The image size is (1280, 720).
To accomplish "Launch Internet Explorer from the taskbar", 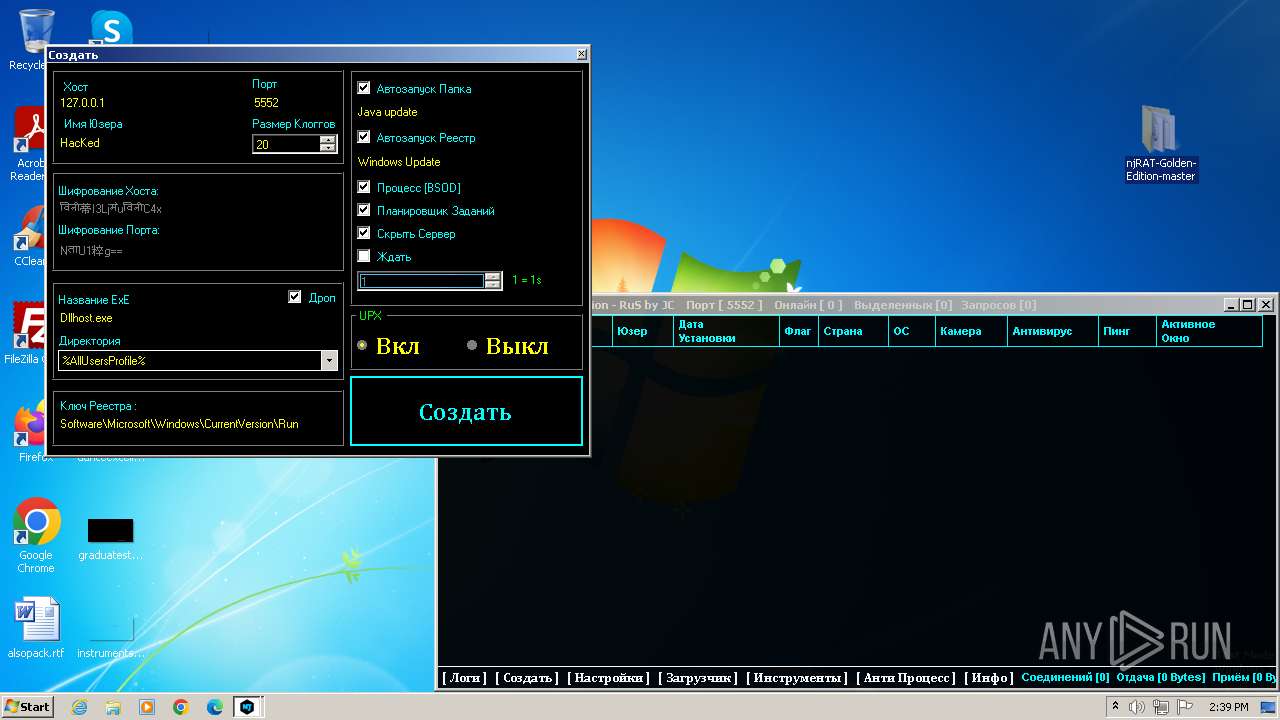I will pos(79,707).
